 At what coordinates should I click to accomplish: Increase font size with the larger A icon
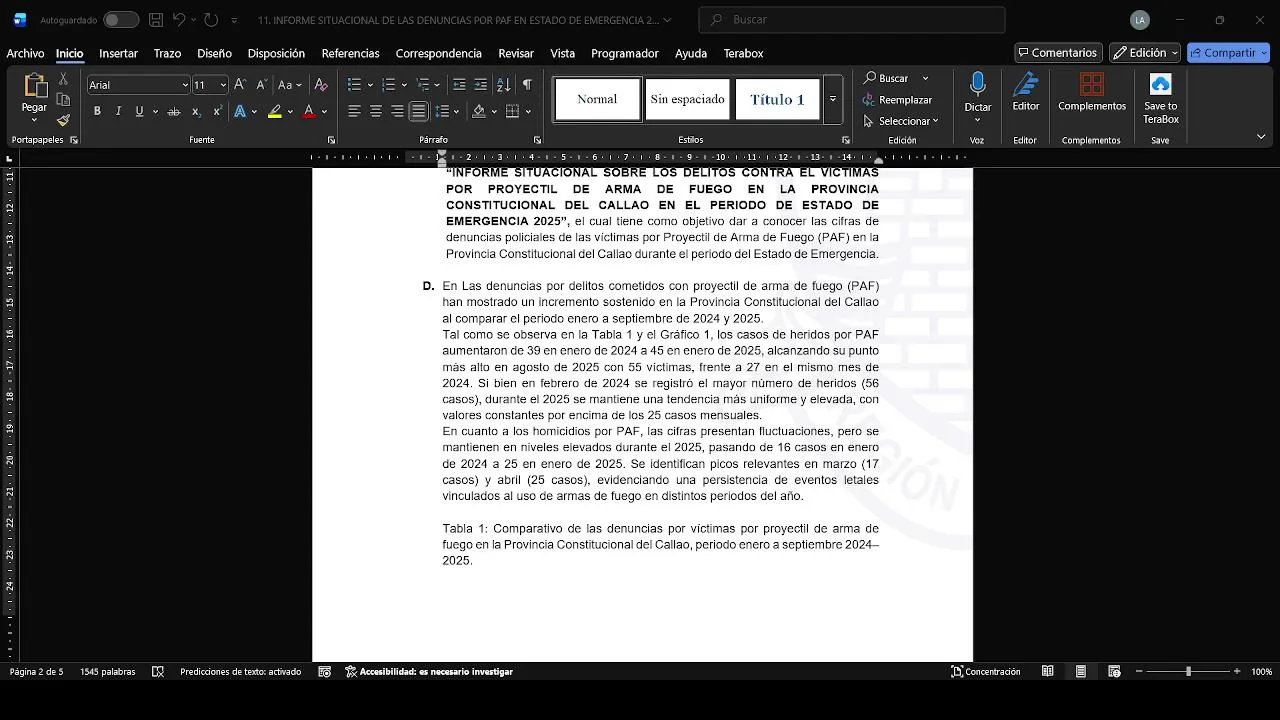(x=240, y=85)
